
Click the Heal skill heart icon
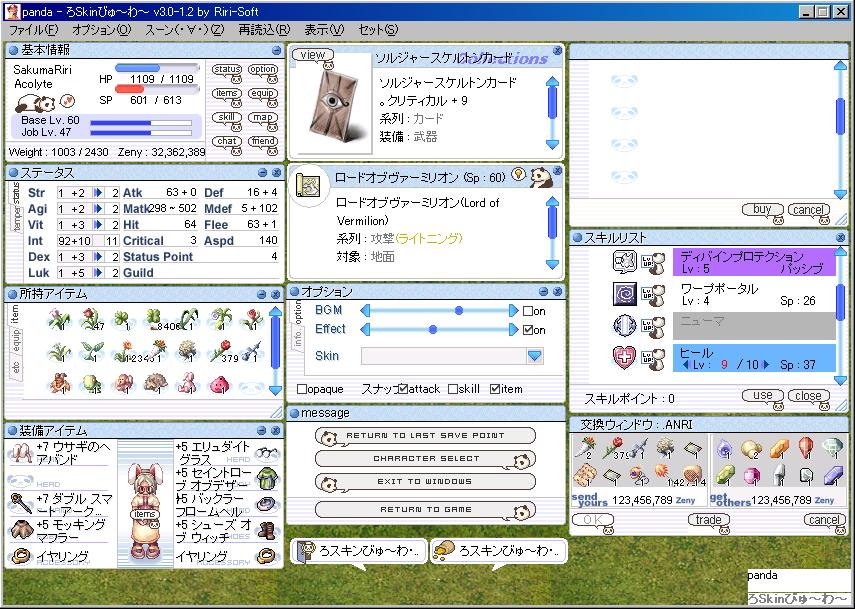tap(624, 358)
